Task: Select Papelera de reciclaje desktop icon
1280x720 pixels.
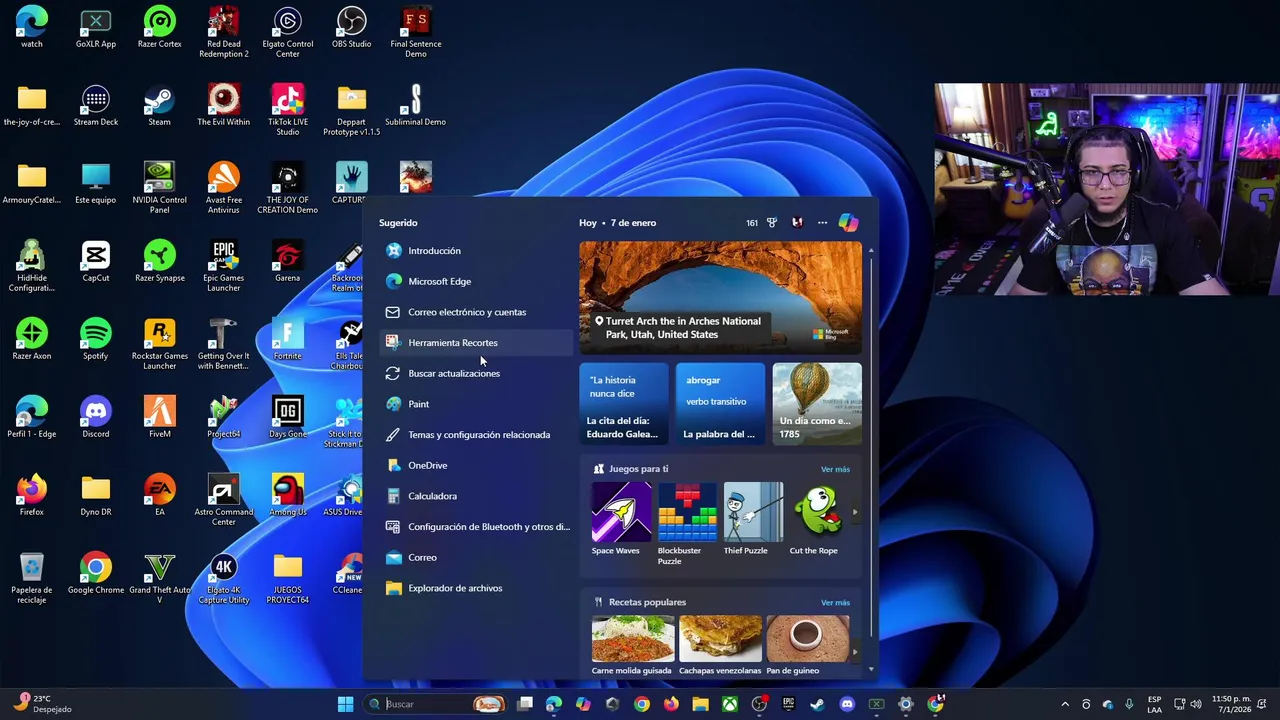Action: coord(31,579)
